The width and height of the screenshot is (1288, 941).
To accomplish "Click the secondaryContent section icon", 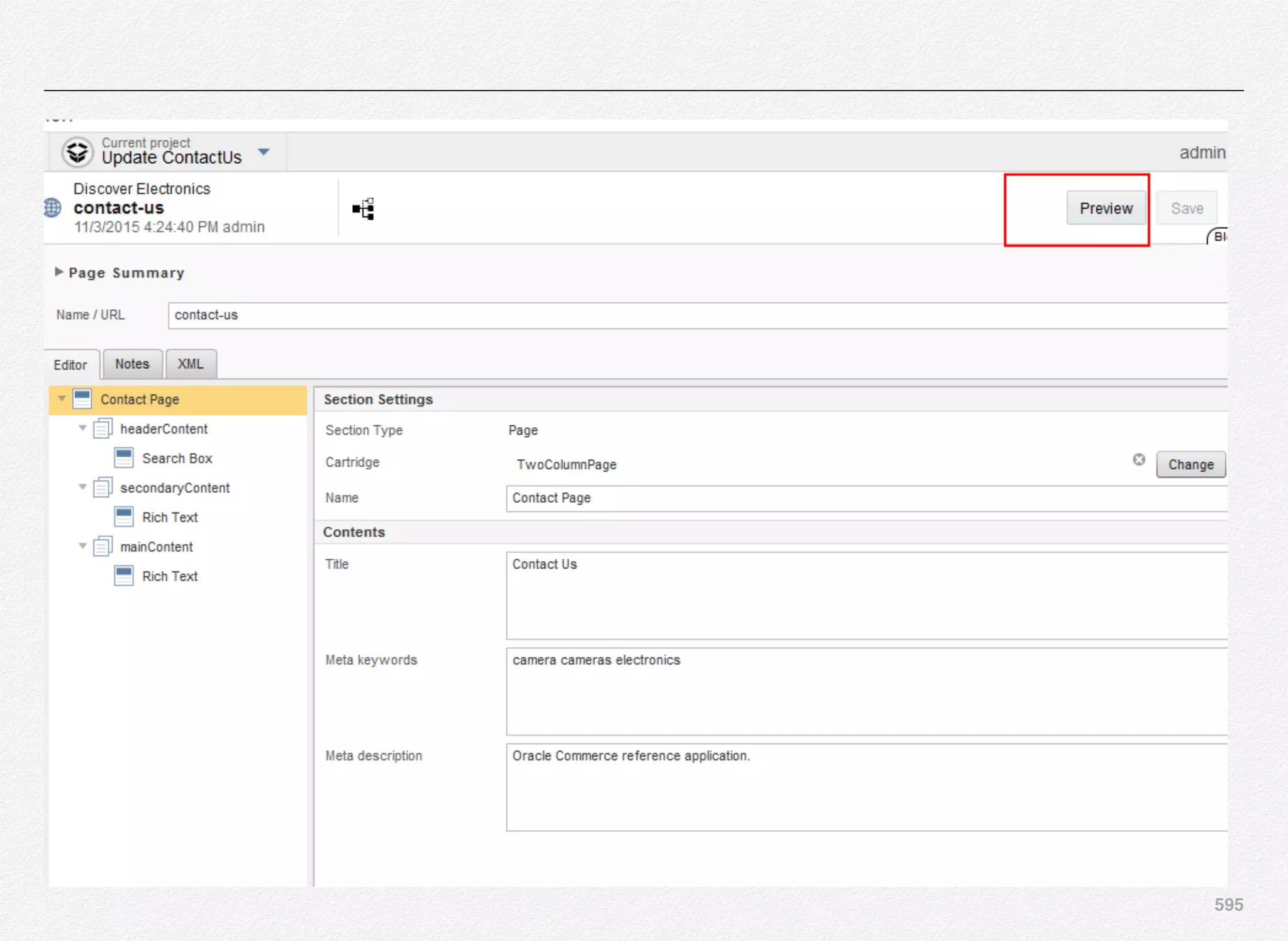I will click(103, 487).
